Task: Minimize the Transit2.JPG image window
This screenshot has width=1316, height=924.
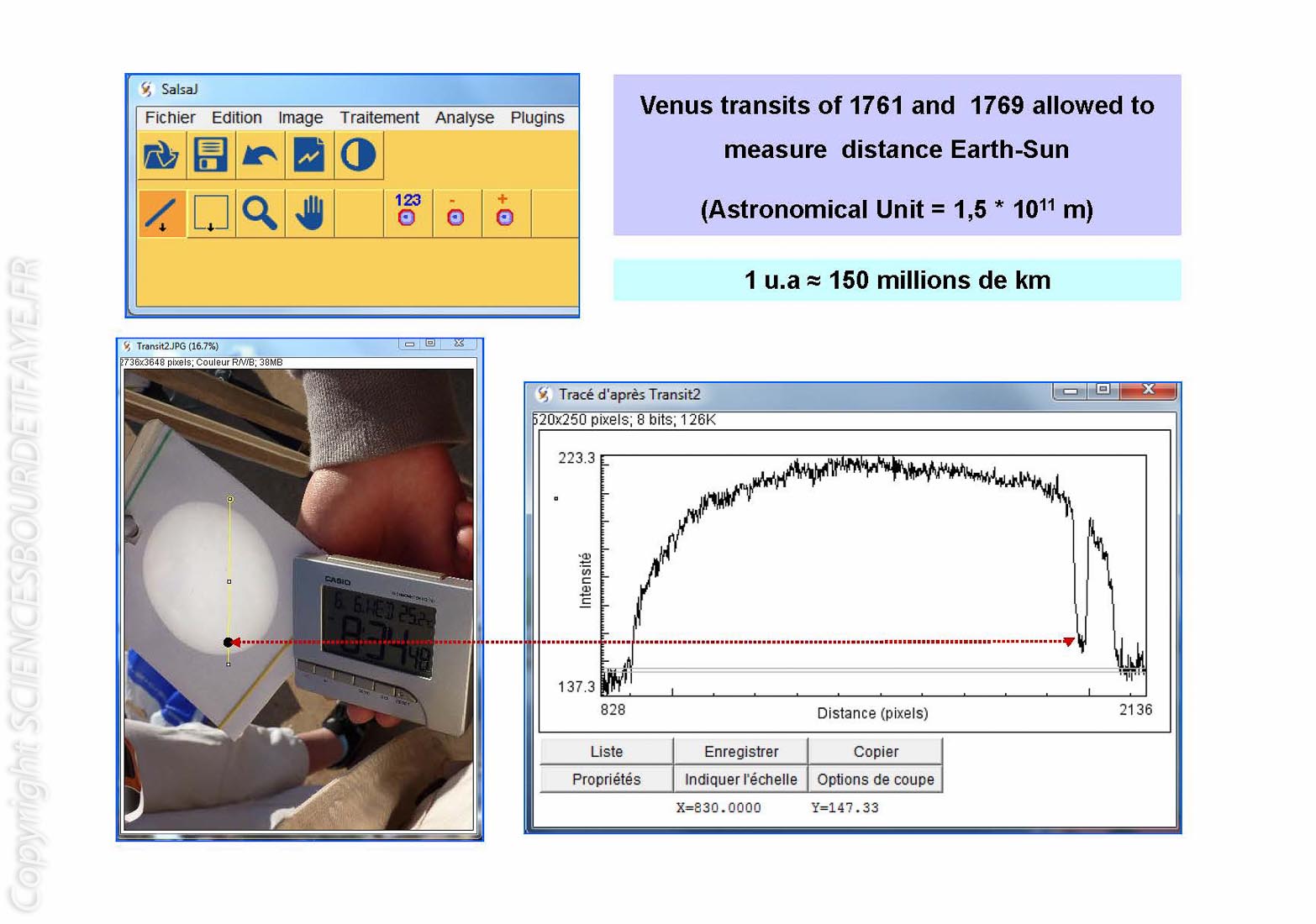Action: [409, 344]
